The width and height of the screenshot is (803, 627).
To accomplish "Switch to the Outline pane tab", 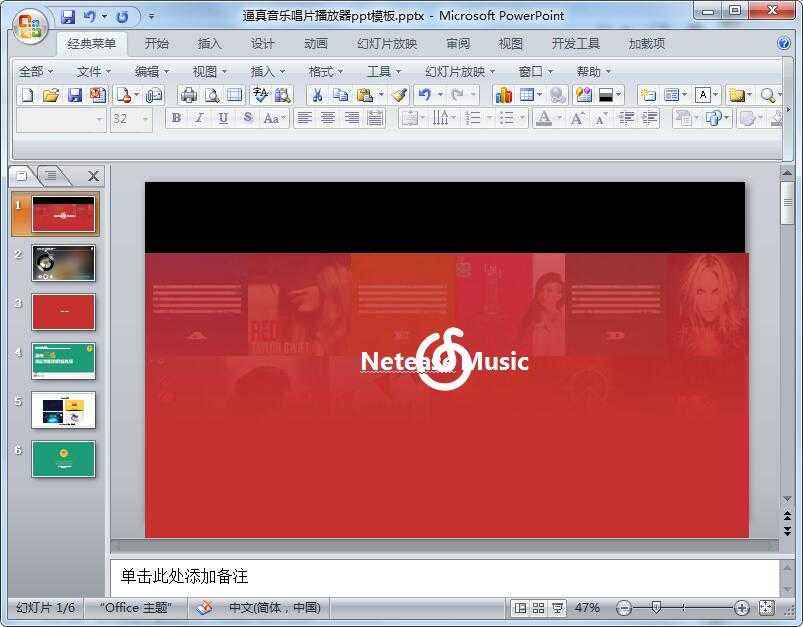I will click(51, 176).
